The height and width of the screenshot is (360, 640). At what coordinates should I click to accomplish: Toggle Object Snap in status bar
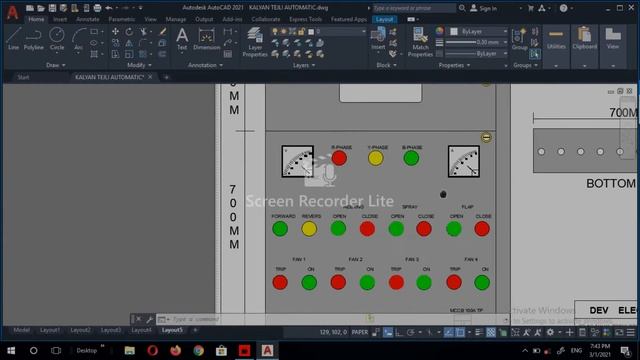click(x=460, y=333)
